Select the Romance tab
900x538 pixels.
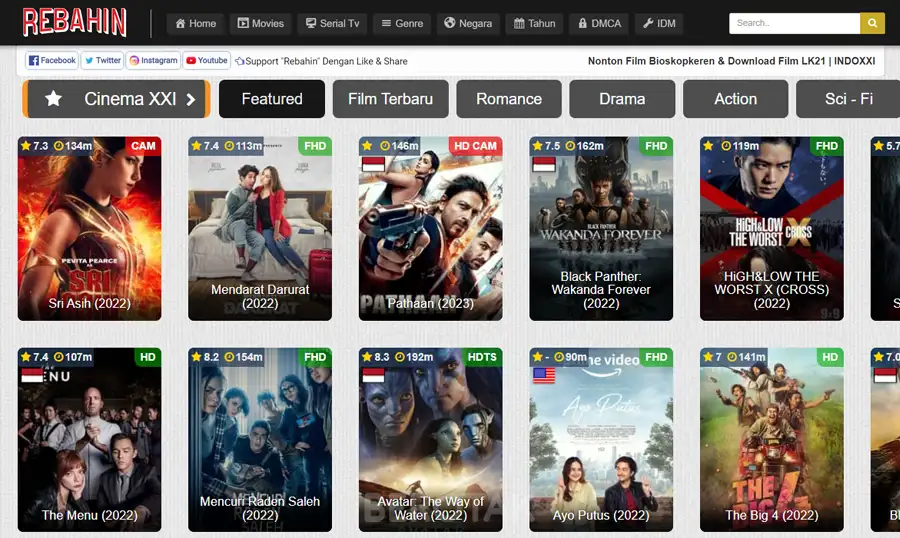point(509,99)
